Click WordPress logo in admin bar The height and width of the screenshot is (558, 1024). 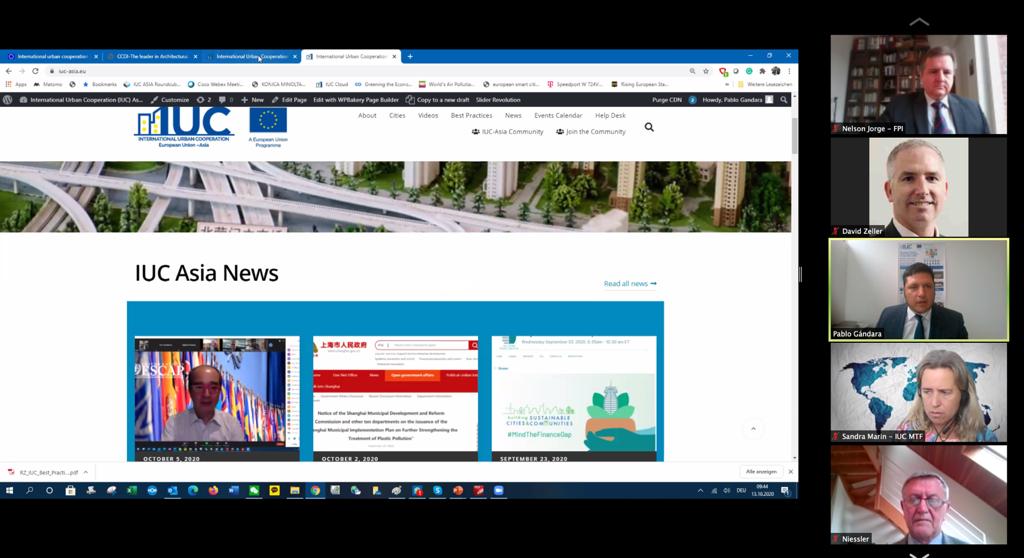pyautogui.click(x=8, y=100)
